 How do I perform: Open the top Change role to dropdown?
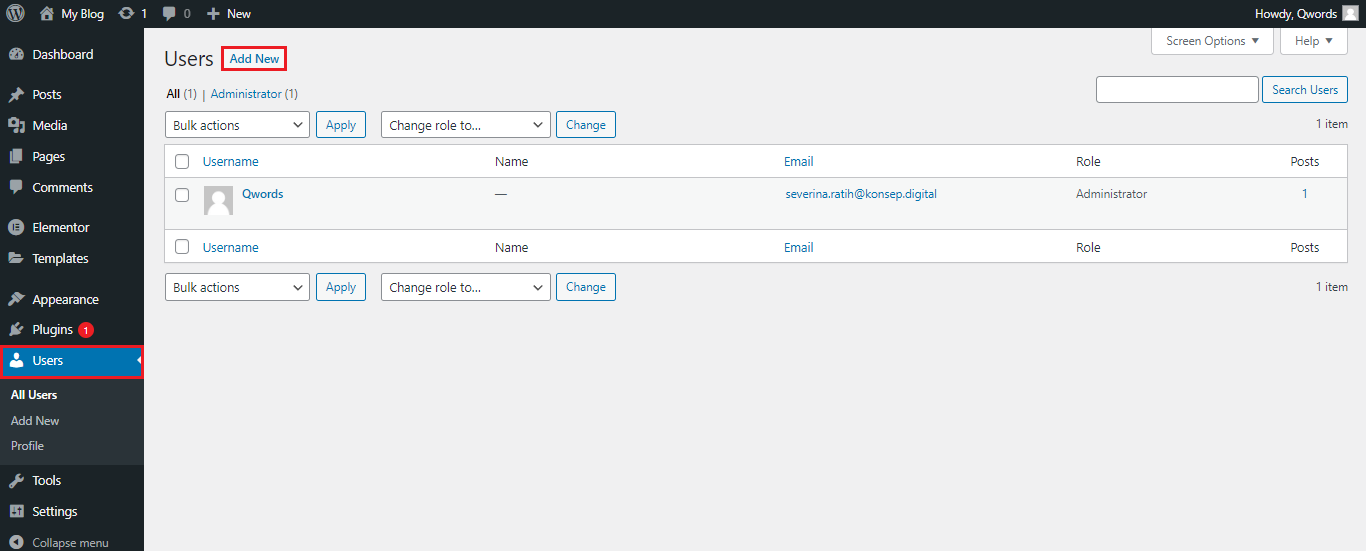click(x=466, y=125)
